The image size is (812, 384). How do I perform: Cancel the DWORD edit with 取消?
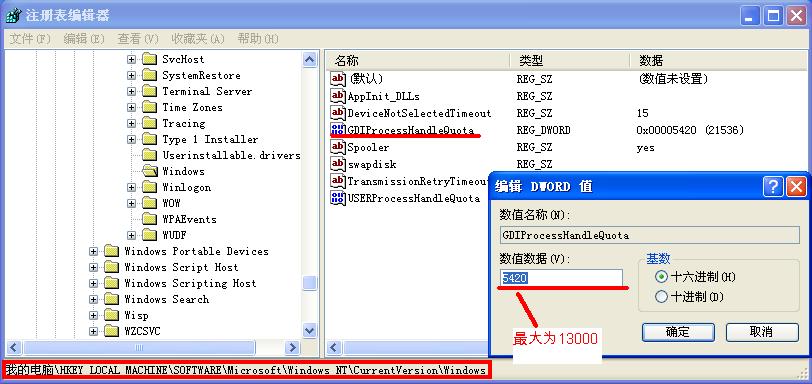(762, 332)
